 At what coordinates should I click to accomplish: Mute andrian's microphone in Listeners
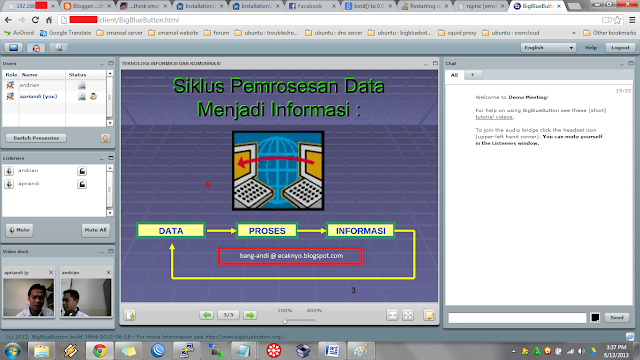[9, 171]
